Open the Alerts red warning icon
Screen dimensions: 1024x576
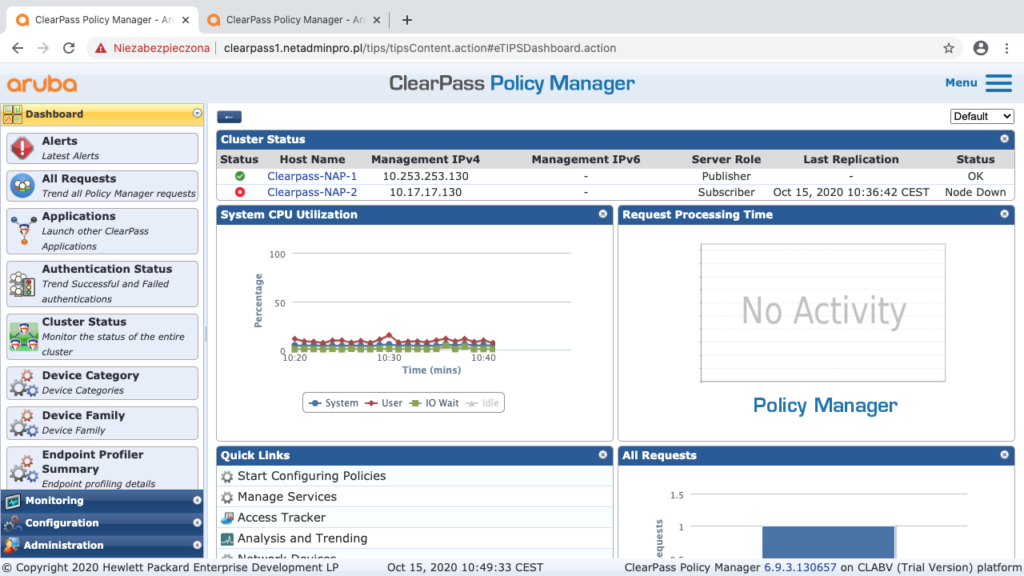[x=22, y=148]
